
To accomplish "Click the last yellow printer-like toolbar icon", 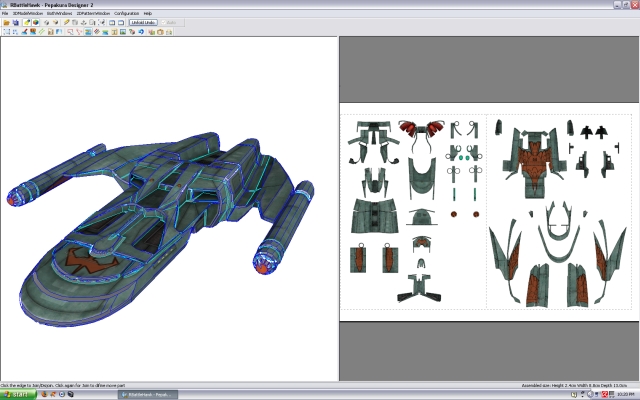I will tap(169, 32).
